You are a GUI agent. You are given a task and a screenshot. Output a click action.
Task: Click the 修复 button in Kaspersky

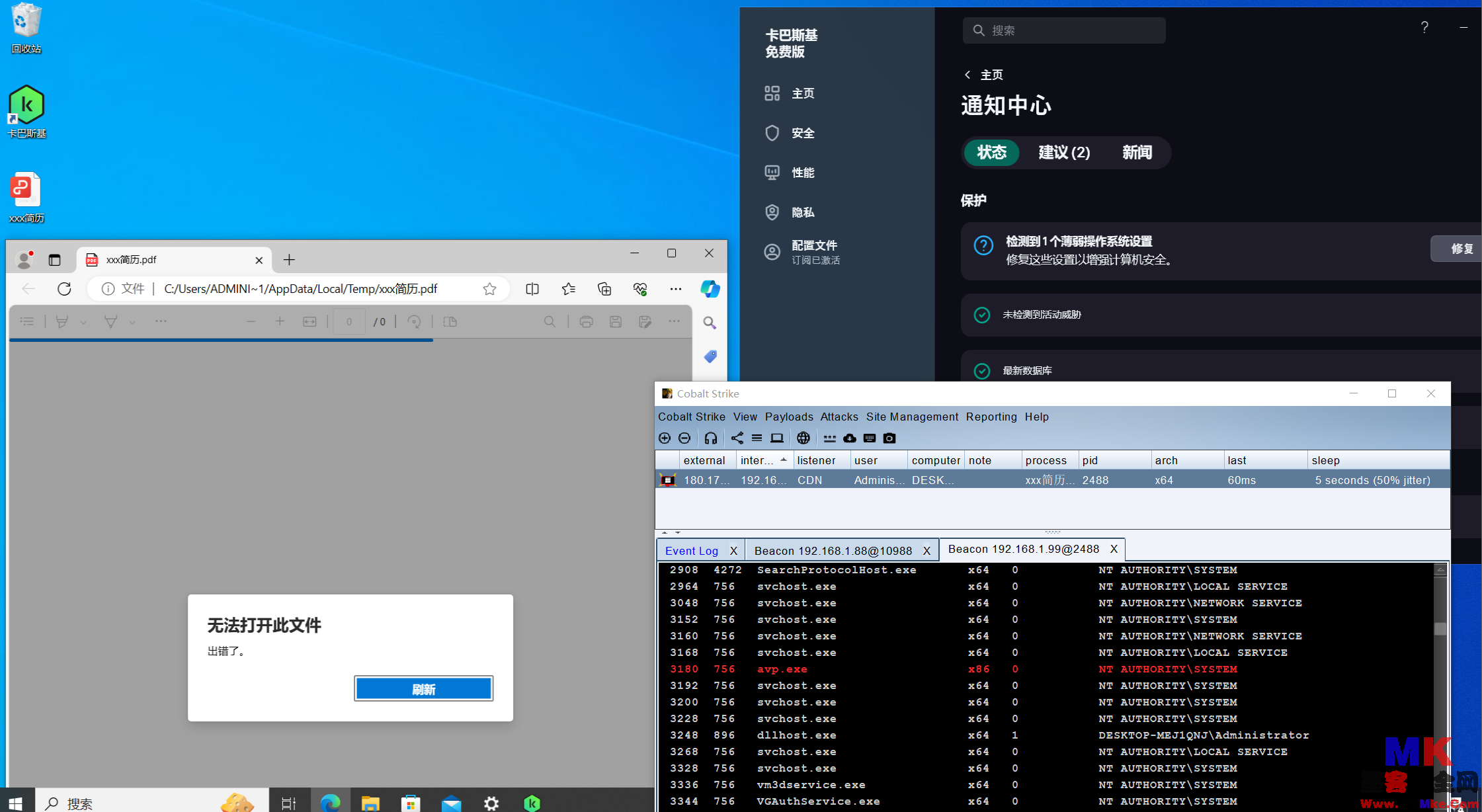[x=1457, y=249]
